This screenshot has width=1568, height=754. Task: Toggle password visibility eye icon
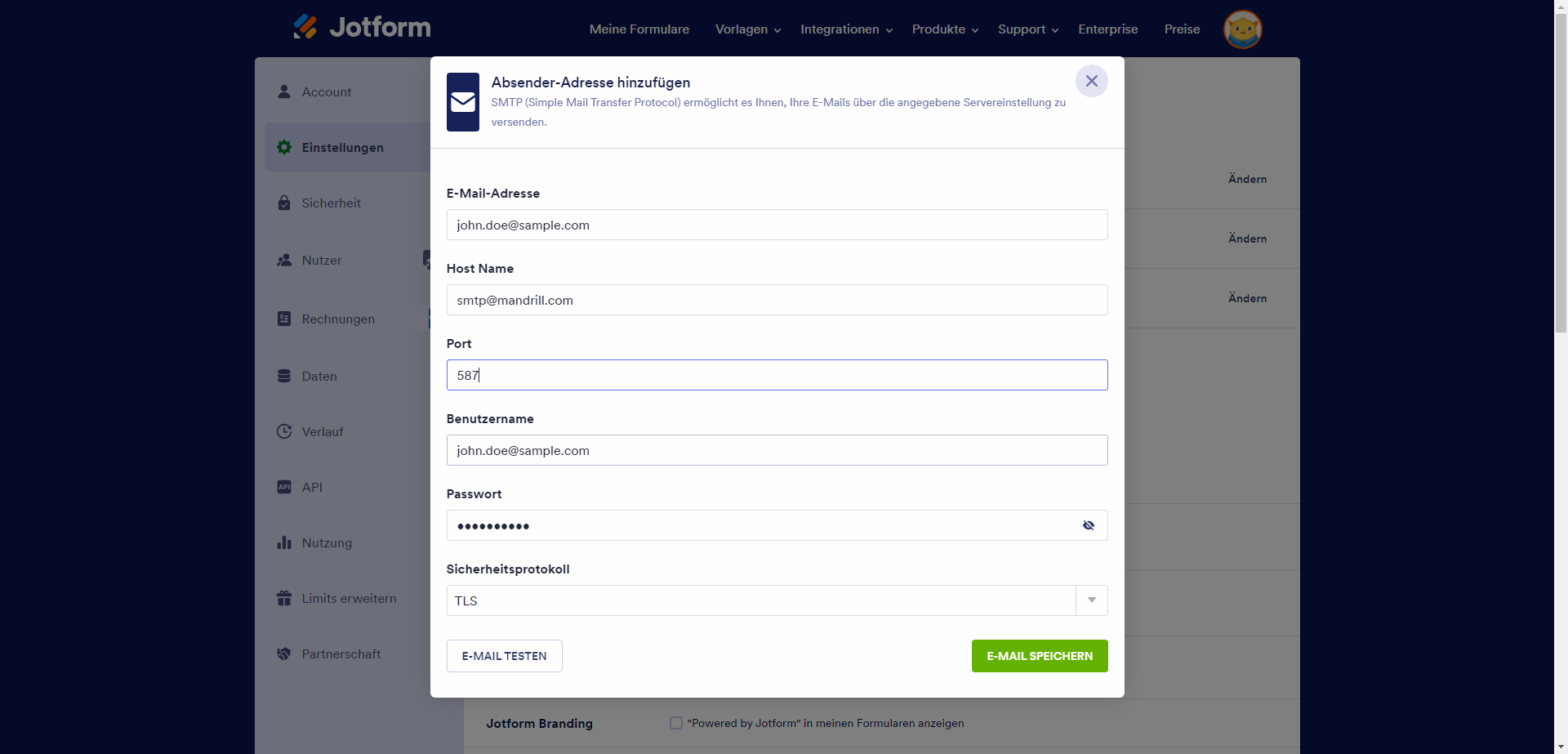(x=1089, y=525)
